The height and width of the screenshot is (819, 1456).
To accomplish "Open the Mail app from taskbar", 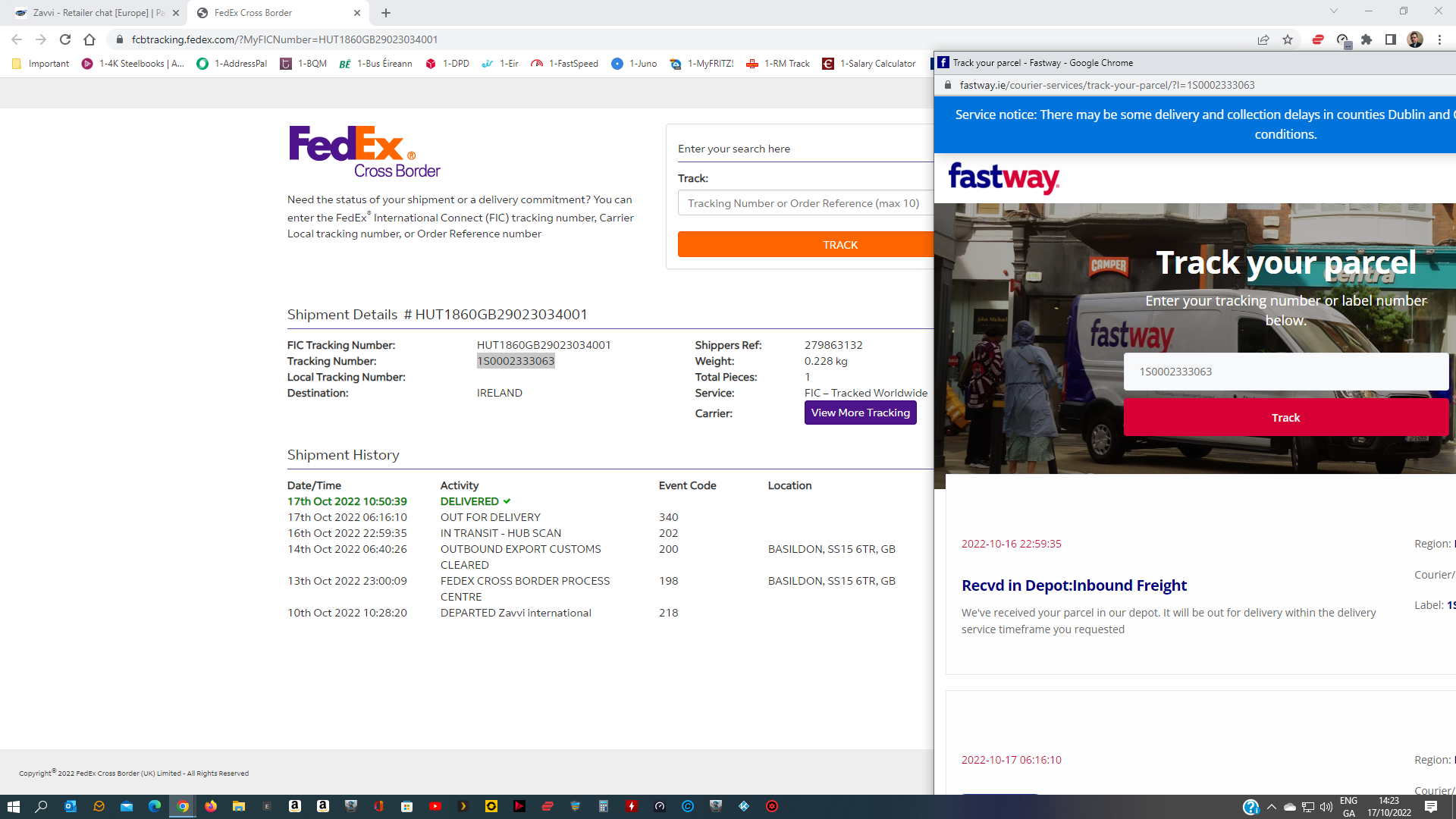I will click(x=127, y=806).
